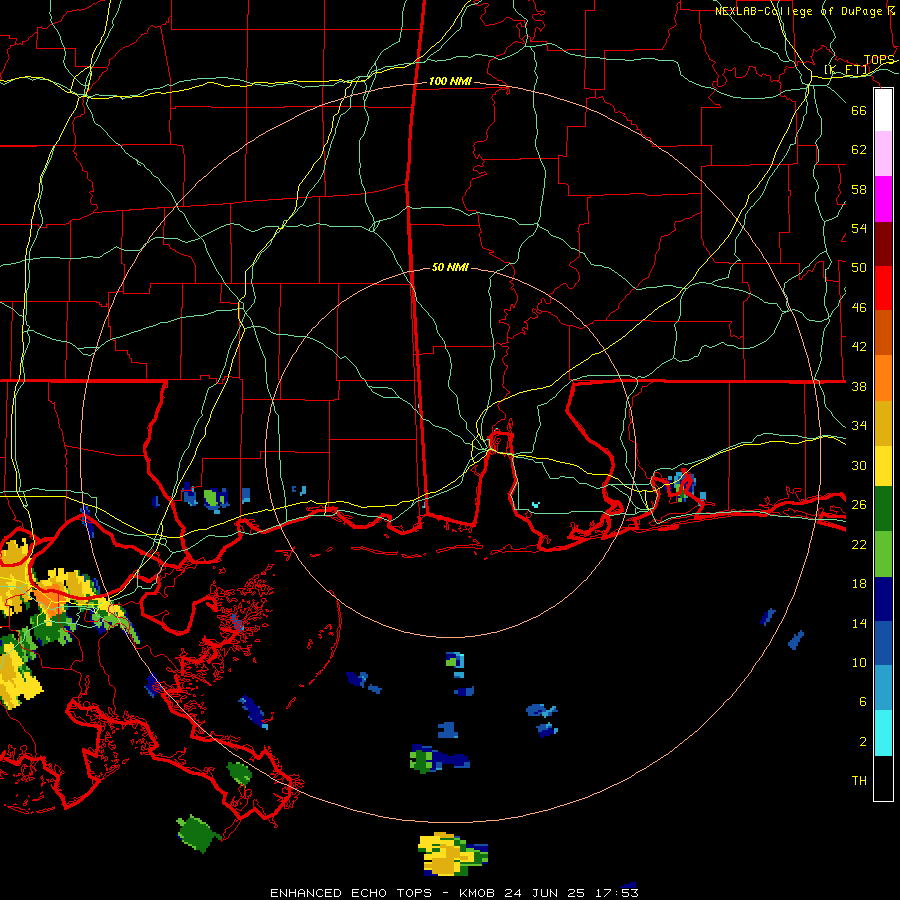The height and width of the screenshot is (900, 900).
Task: Click the cyan legend swatch
Action: click(x=883, y=733)
